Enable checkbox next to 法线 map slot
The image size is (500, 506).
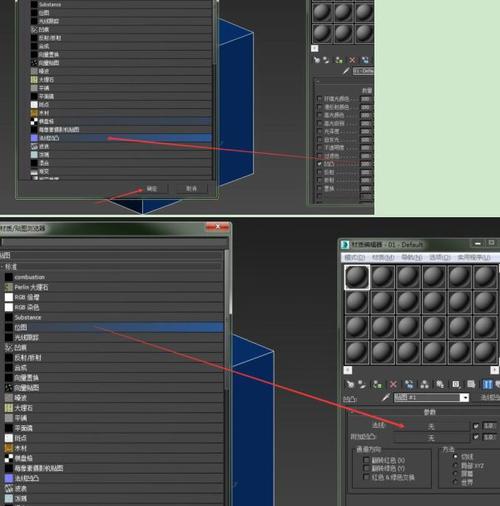[x=476, y=426]
